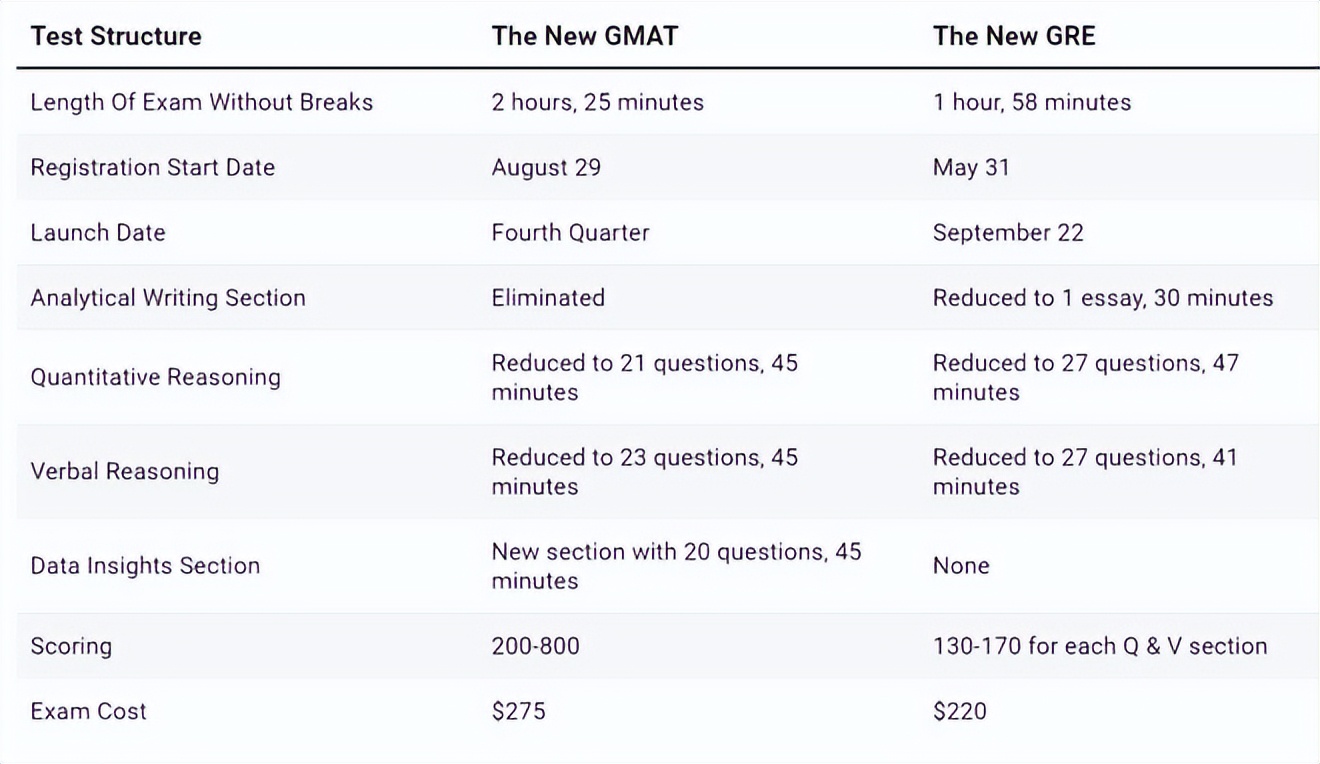The image size is (1320, 764).
Task: Select the Launch Date row label
Action: pos(98,233)
